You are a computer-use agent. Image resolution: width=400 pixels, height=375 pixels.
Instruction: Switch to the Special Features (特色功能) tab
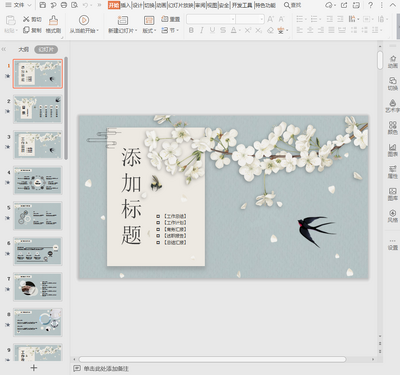265,5
